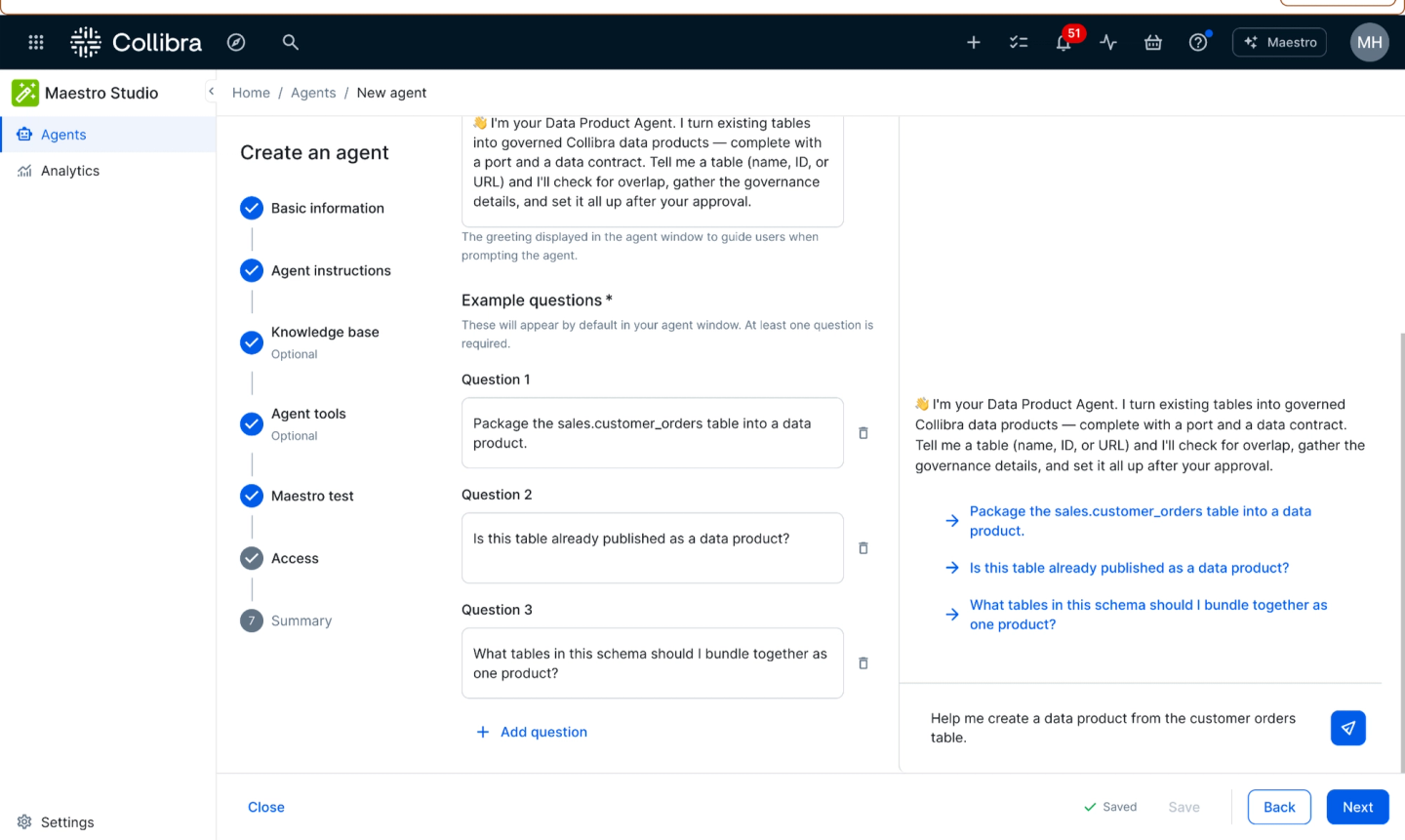Open the Access step

(279, 558)
